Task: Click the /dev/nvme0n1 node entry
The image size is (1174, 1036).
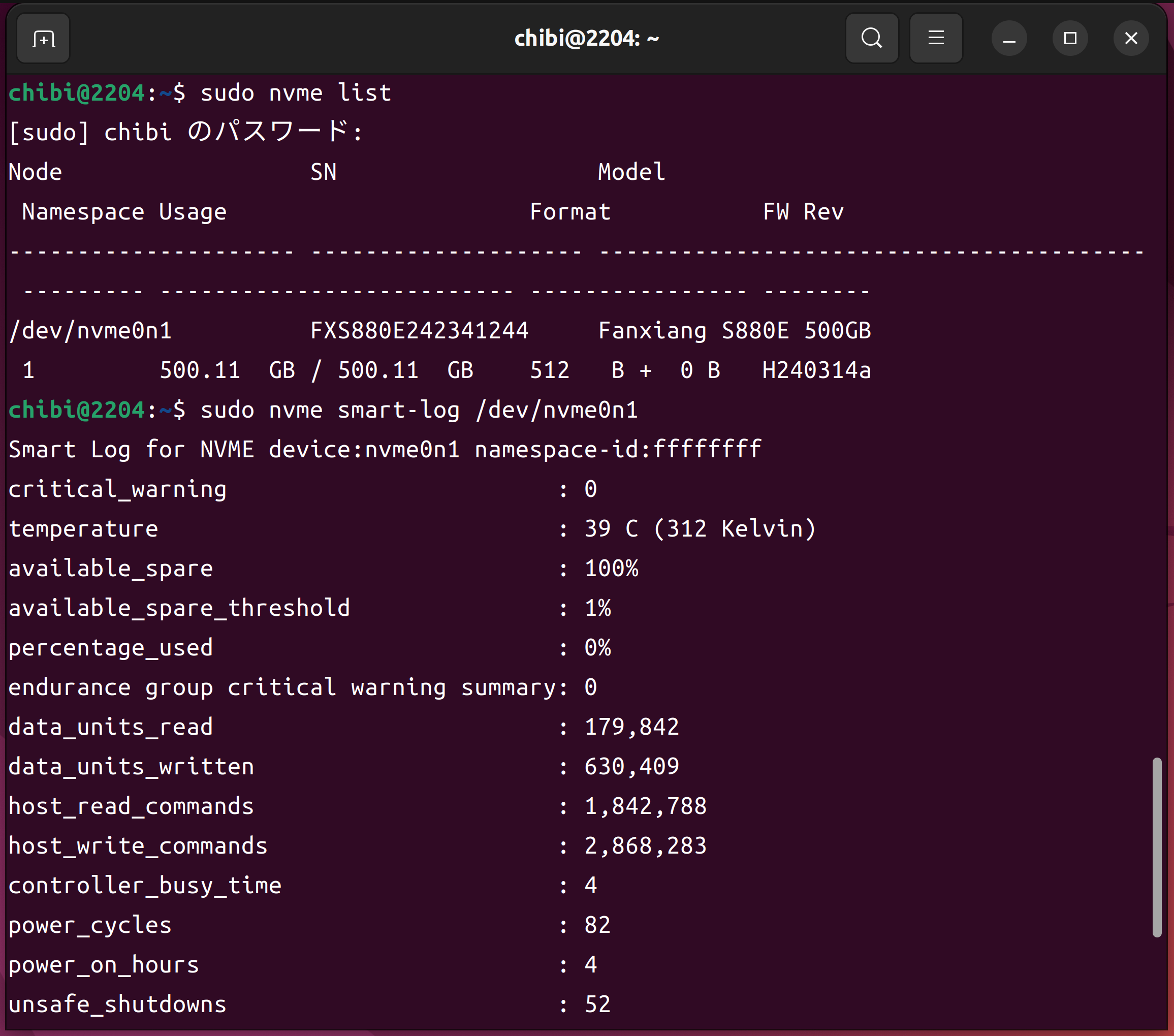Action: point(90,331)
